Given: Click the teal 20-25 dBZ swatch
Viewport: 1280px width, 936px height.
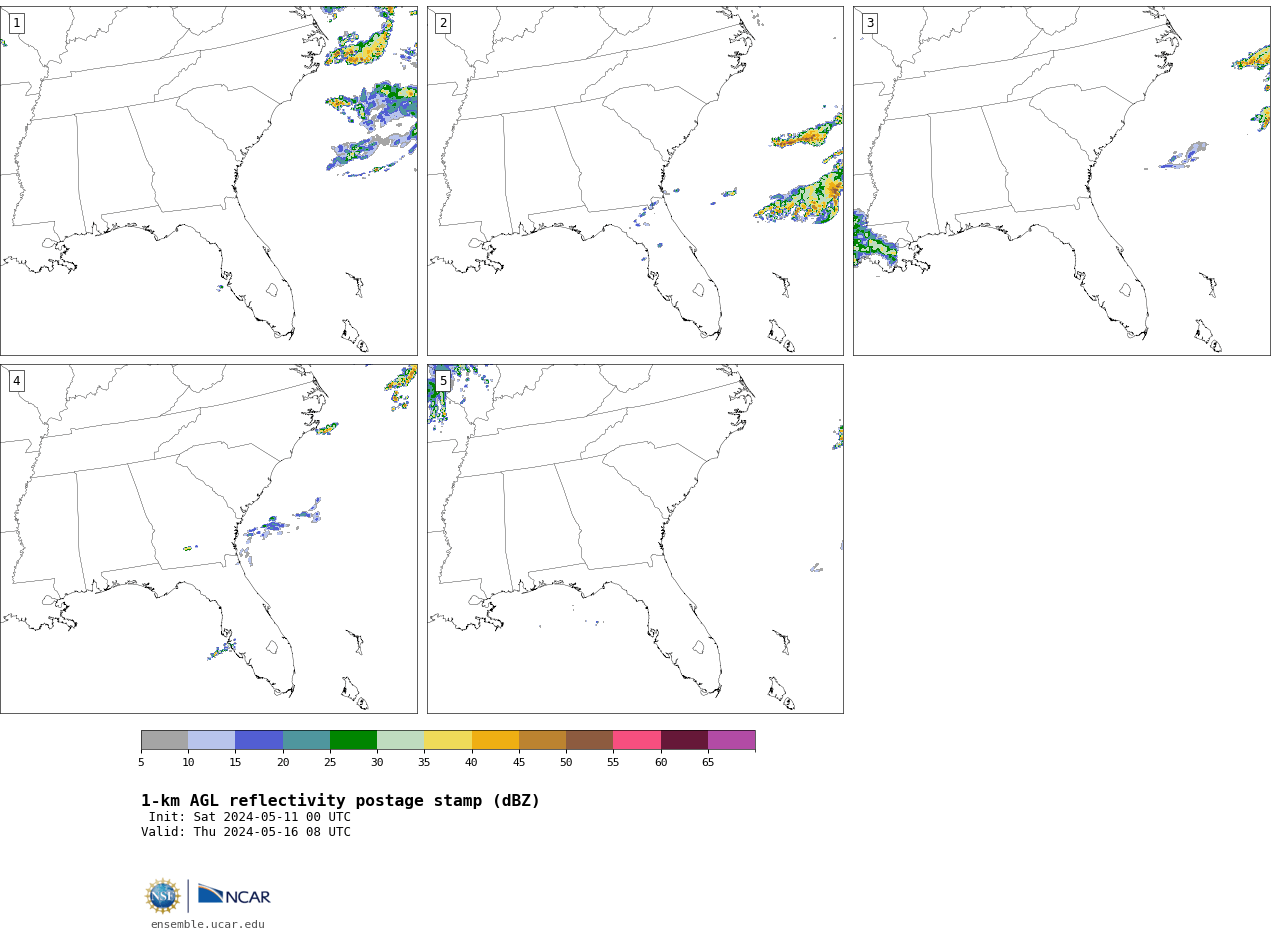Looking at the screenshot, I should pyautogui.click(x=306, y=740).
